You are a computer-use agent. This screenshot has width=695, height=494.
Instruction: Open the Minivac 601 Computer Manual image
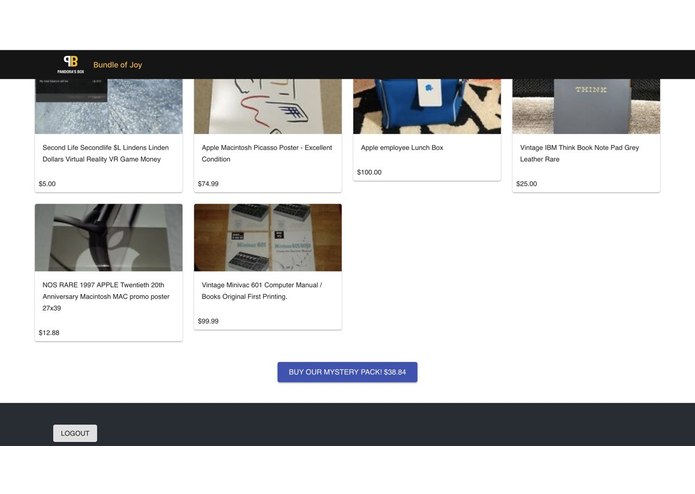268,237
